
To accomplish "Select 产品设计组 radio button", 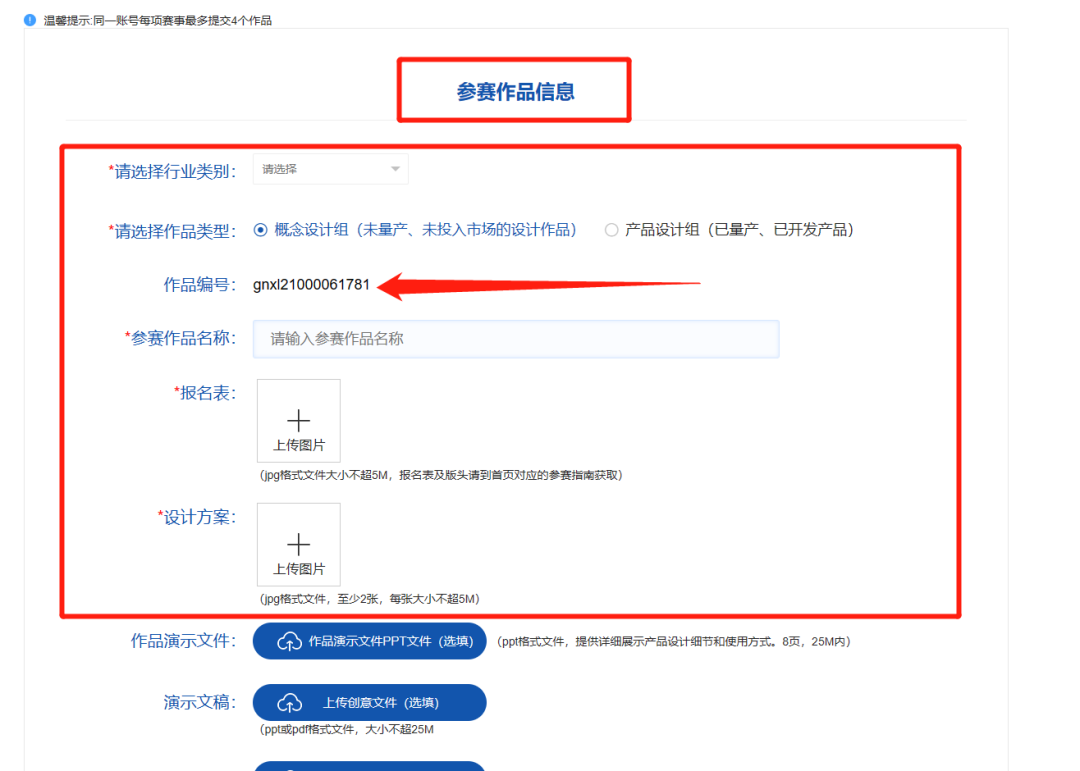I will [x=611, y=230].
